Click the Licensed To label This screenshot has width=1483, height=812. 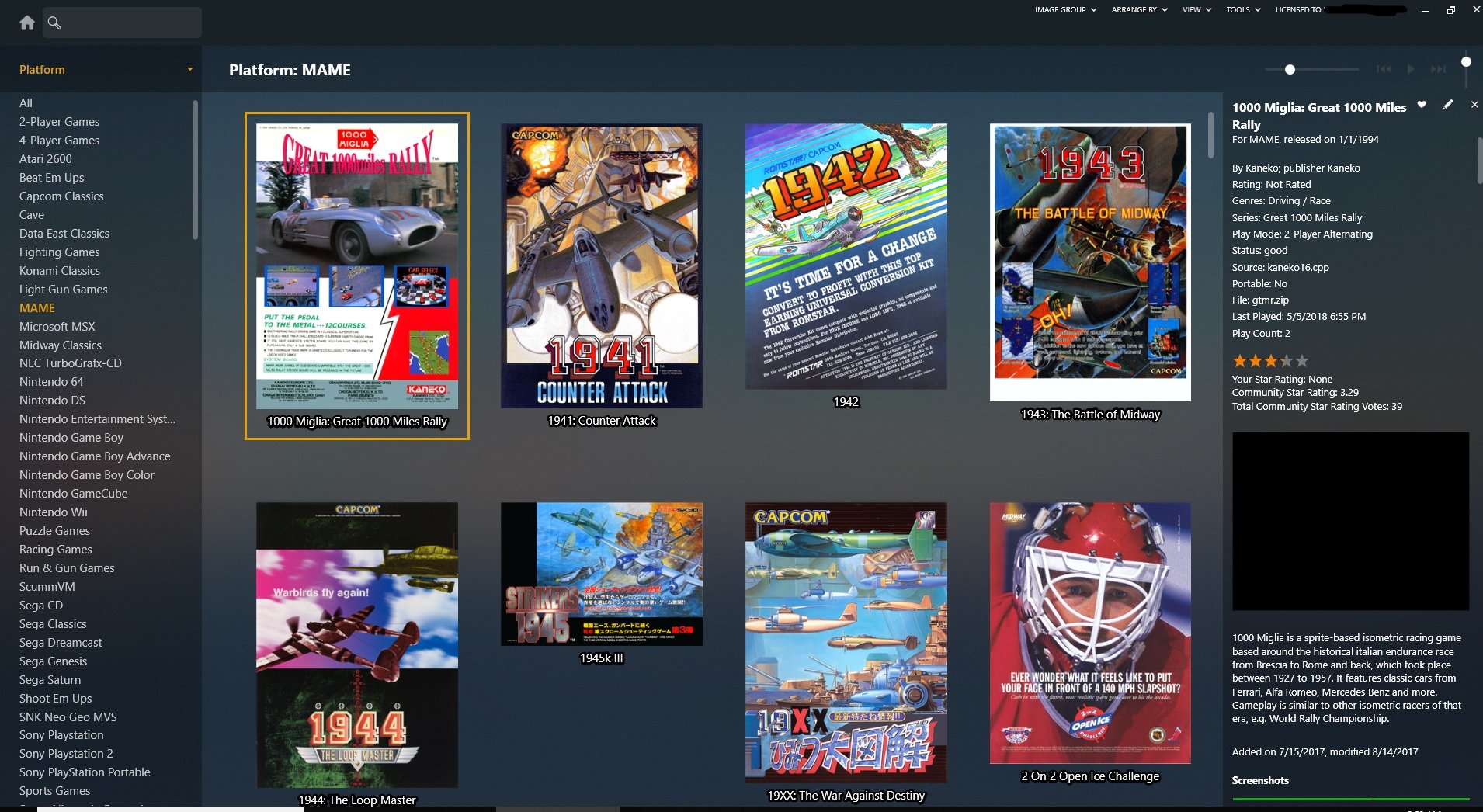(x=1298, y=9)
